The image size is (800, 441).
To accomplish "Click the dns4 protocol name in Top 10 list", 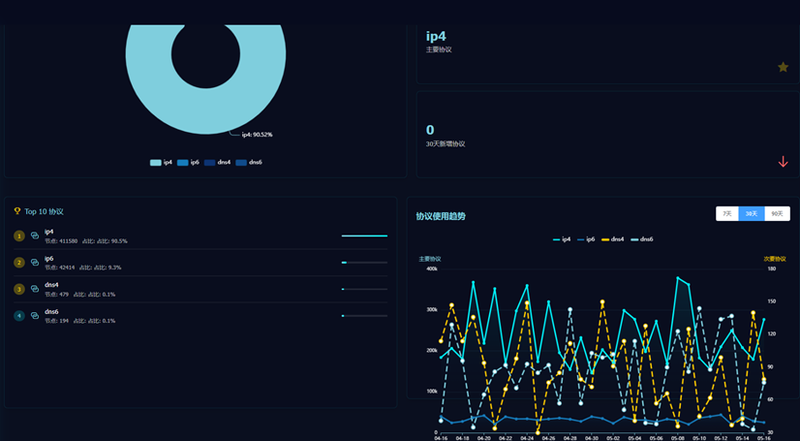I will coord(52,285).
